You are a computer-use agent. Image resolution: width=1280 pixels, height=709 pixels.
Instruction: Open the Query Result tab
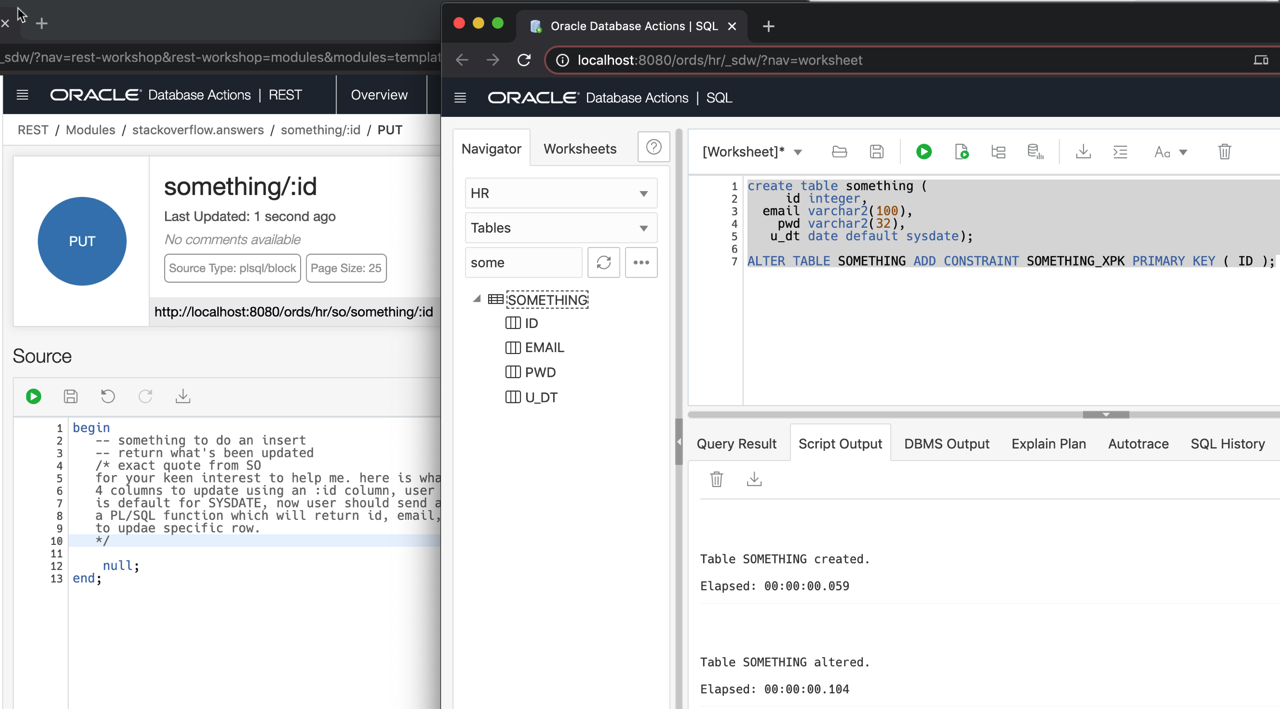coord(737,444)
